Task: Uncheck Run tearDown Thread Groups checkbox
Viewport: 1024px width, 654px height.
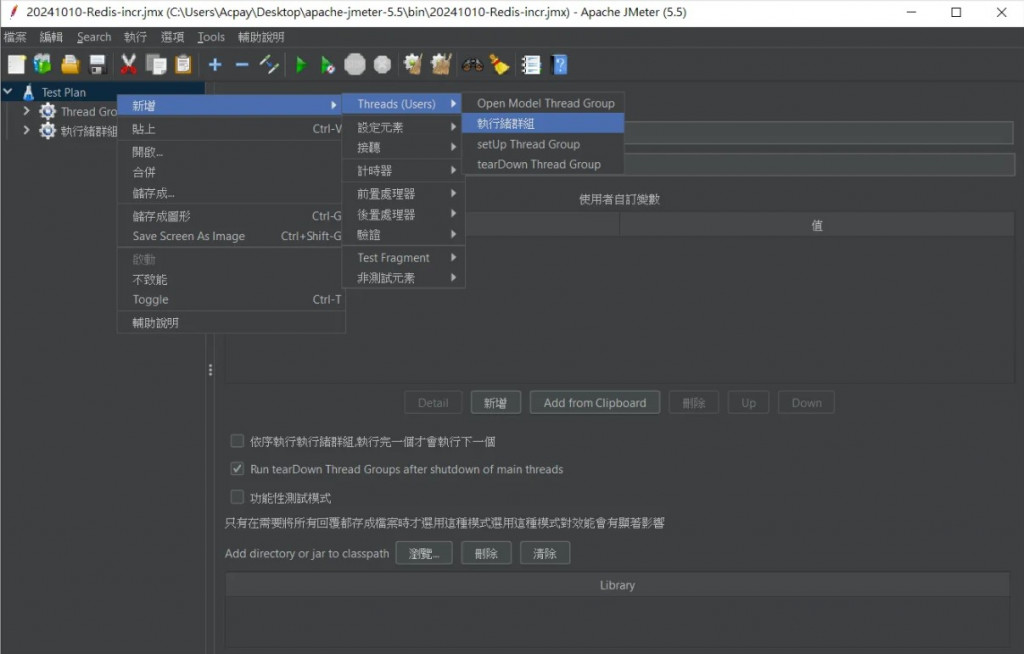Action: [237, 468]
